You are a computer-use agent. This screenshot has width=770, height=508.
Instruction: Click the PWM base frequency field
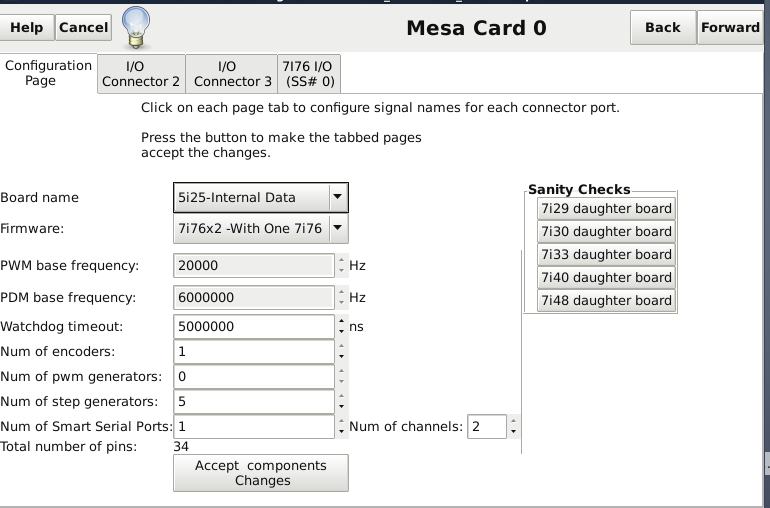point(254,266)
